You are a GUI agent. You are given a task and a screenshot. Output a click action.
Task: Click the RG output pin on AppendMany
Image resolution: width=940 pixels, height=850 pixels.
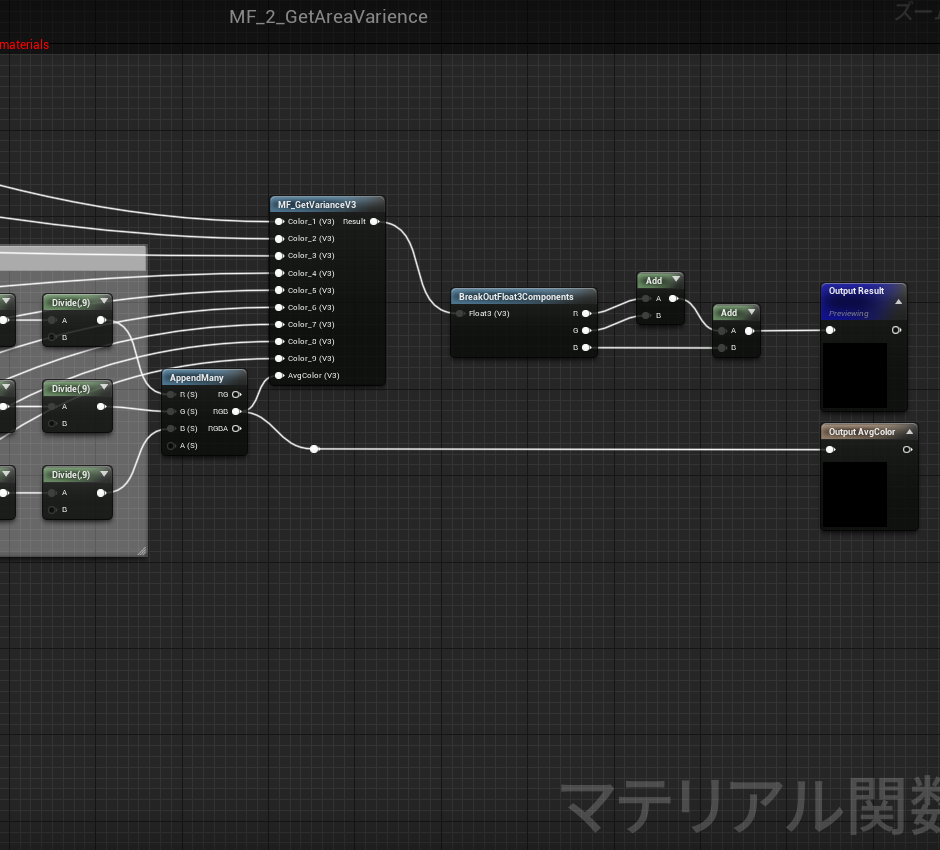click(x=237, y=394)
